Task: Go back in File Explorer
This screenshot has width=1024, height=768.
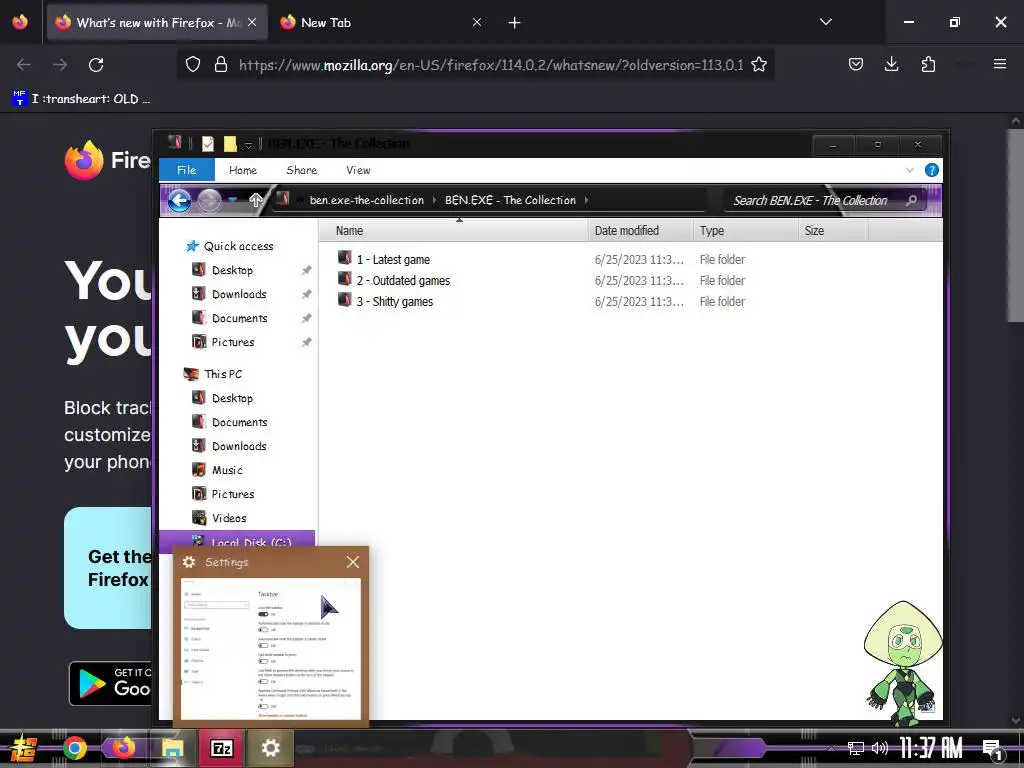Action: [180, 200]
